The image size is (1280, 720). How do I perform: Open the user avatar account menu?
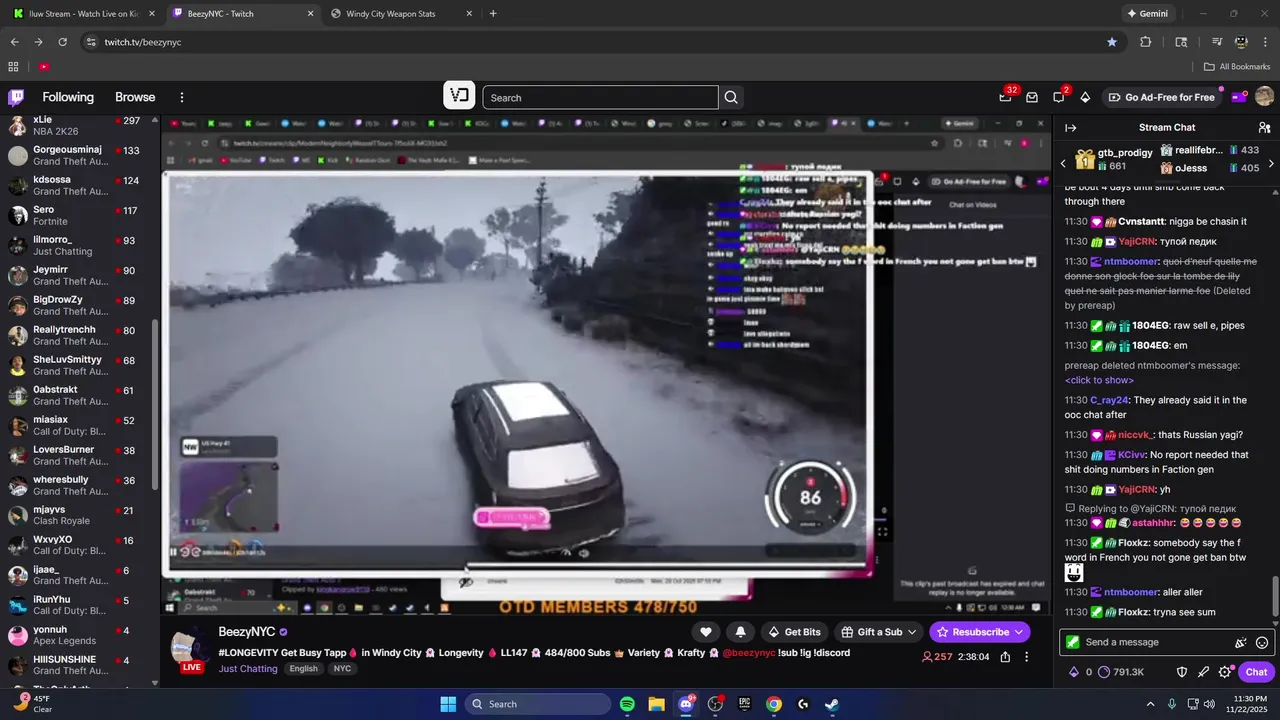point(1264,97)
